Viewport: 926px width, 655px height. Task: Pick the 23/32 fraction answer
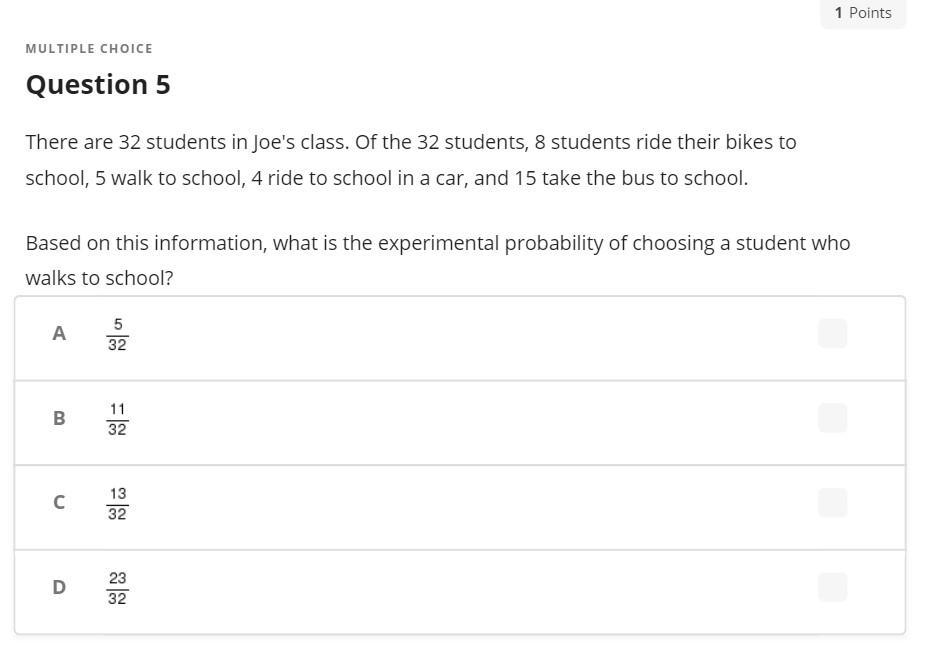click(117, 588)
